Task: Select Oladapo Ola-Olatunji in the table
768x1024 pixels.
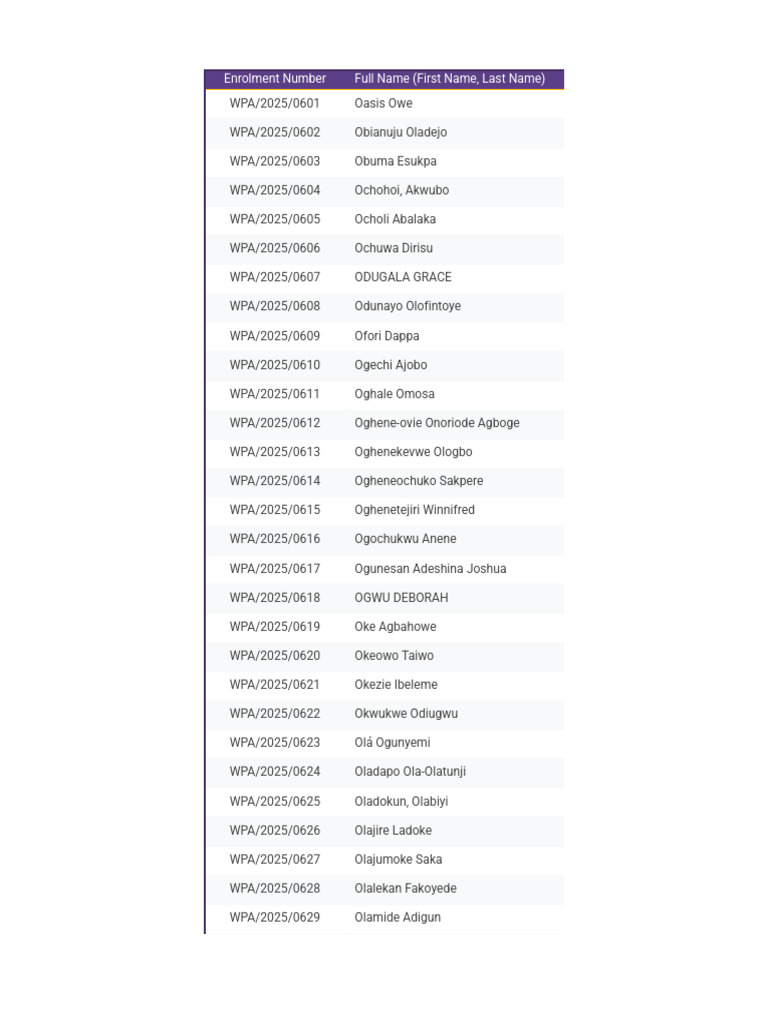Action: click(410, 771)
